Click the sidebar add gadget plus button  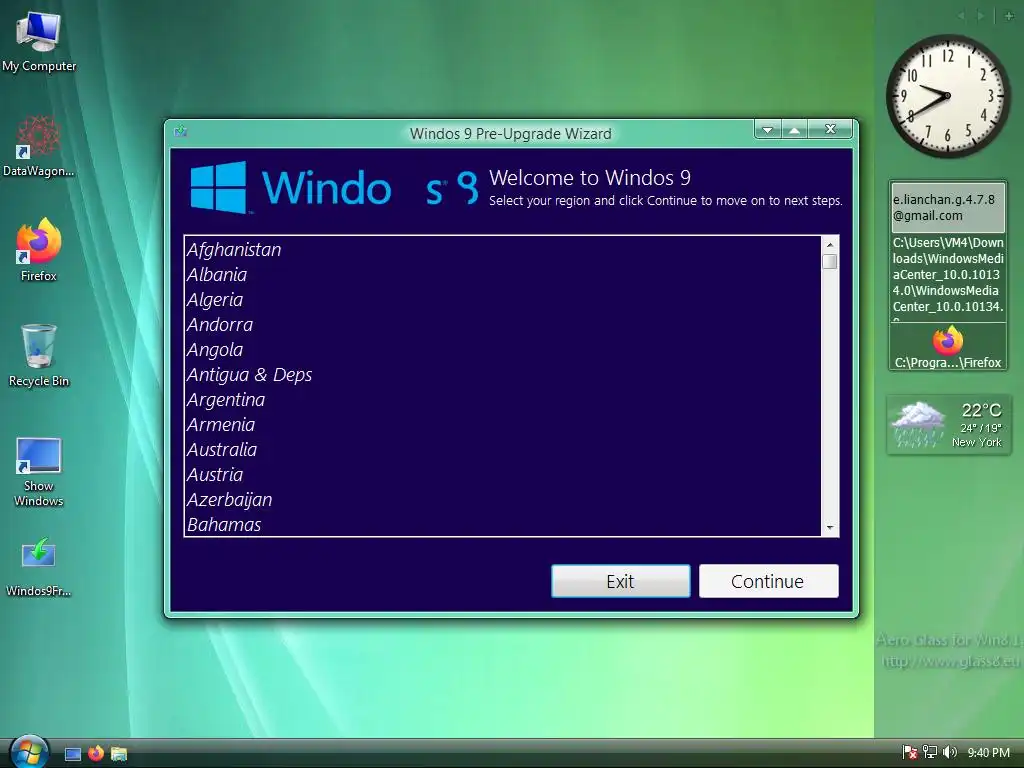pos(1008,16)
